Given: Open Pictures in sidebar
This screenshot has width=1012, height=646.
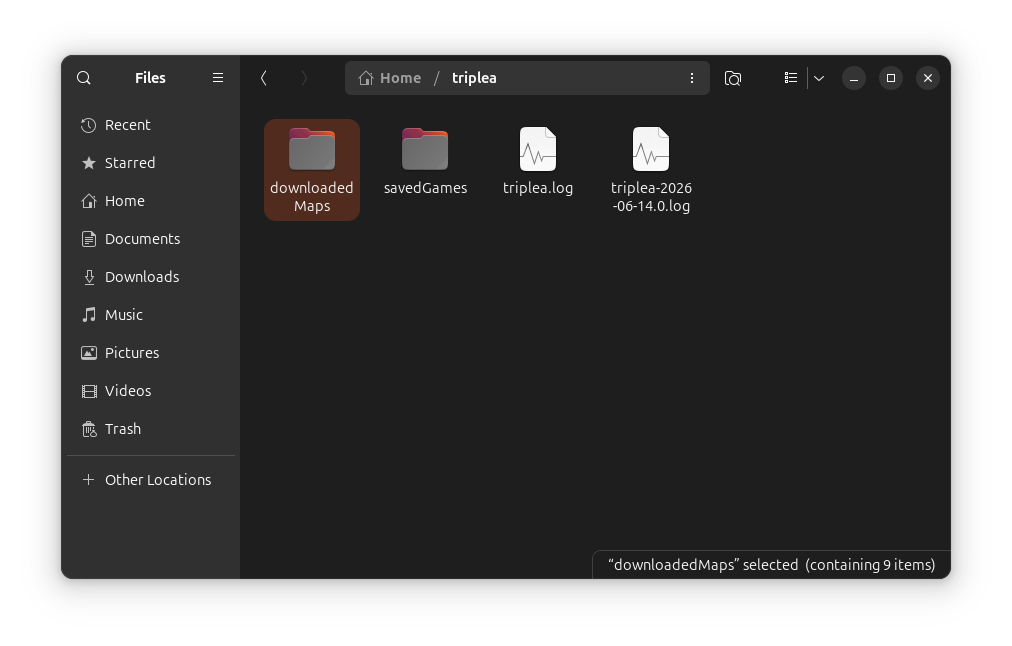Looking at the screenshot, I should (x=151, y=353).
